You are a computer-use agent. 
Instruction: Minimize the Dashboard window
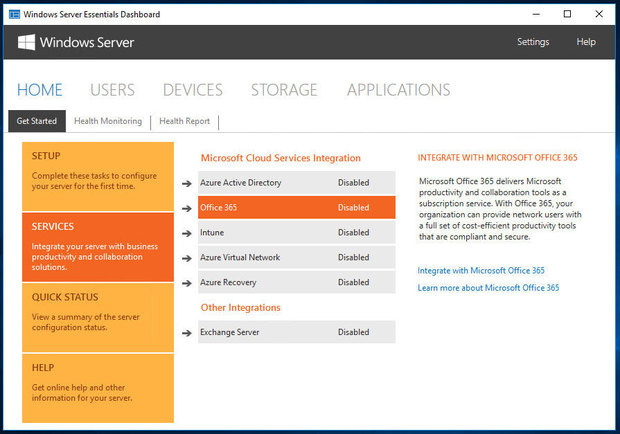pos(536,14)
